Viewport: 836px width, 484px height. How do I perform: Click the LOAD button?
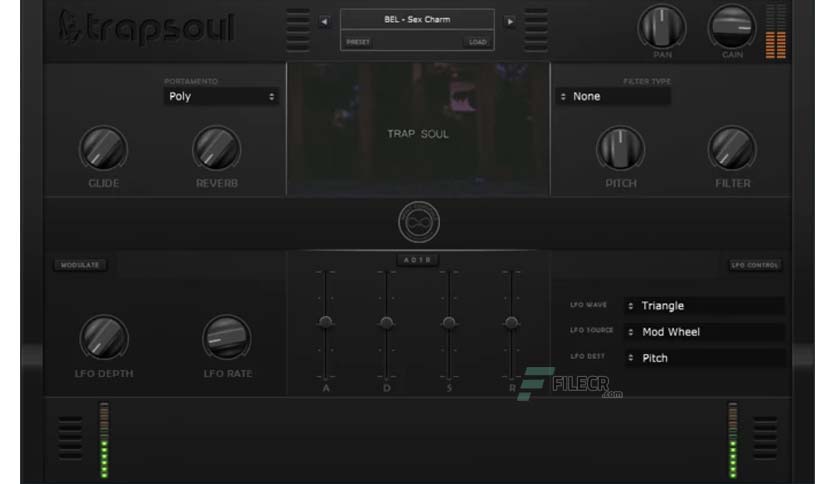478,42
